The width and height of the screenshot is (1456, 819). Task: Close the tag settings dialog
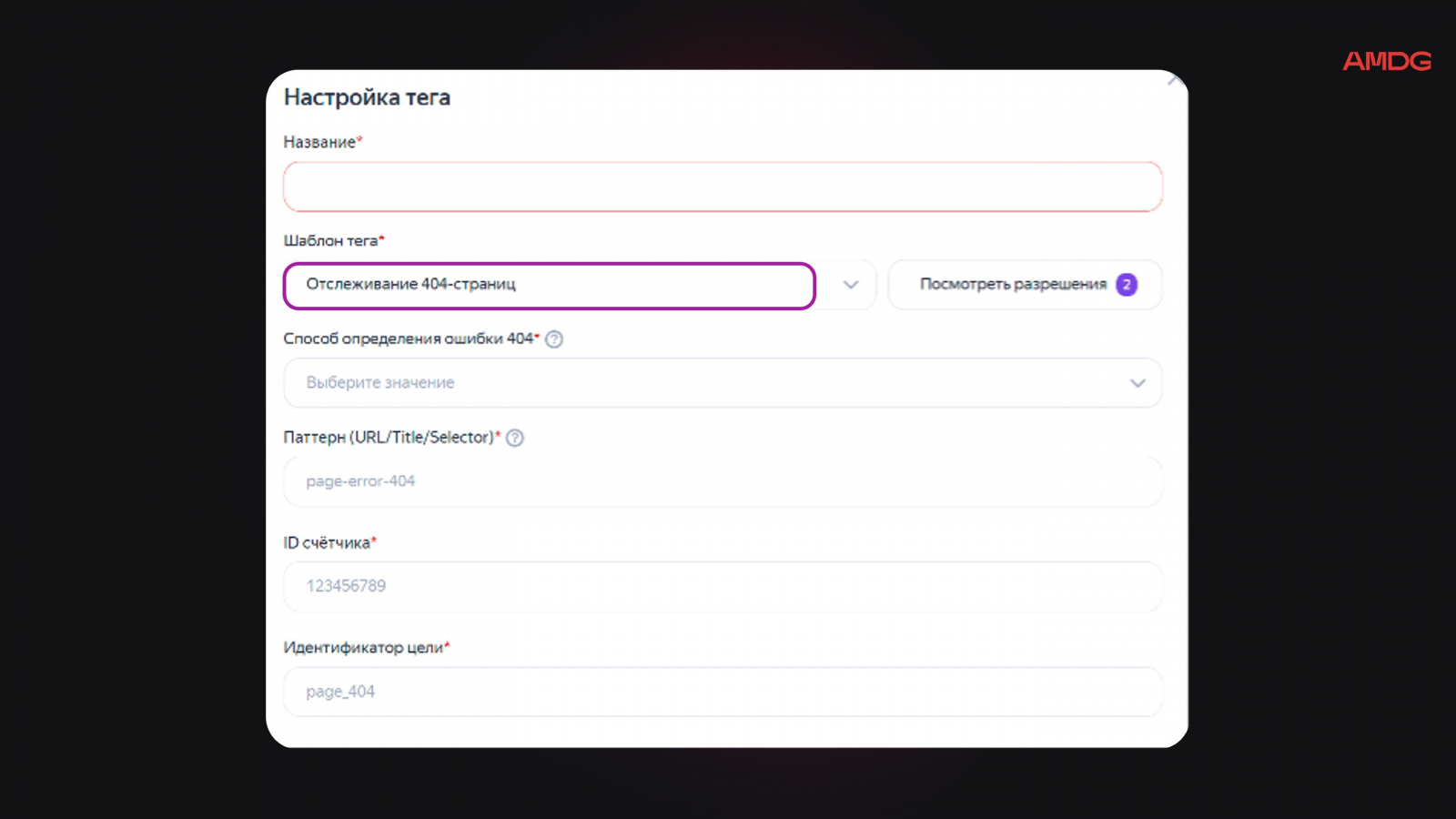(x=1174, y=81)
